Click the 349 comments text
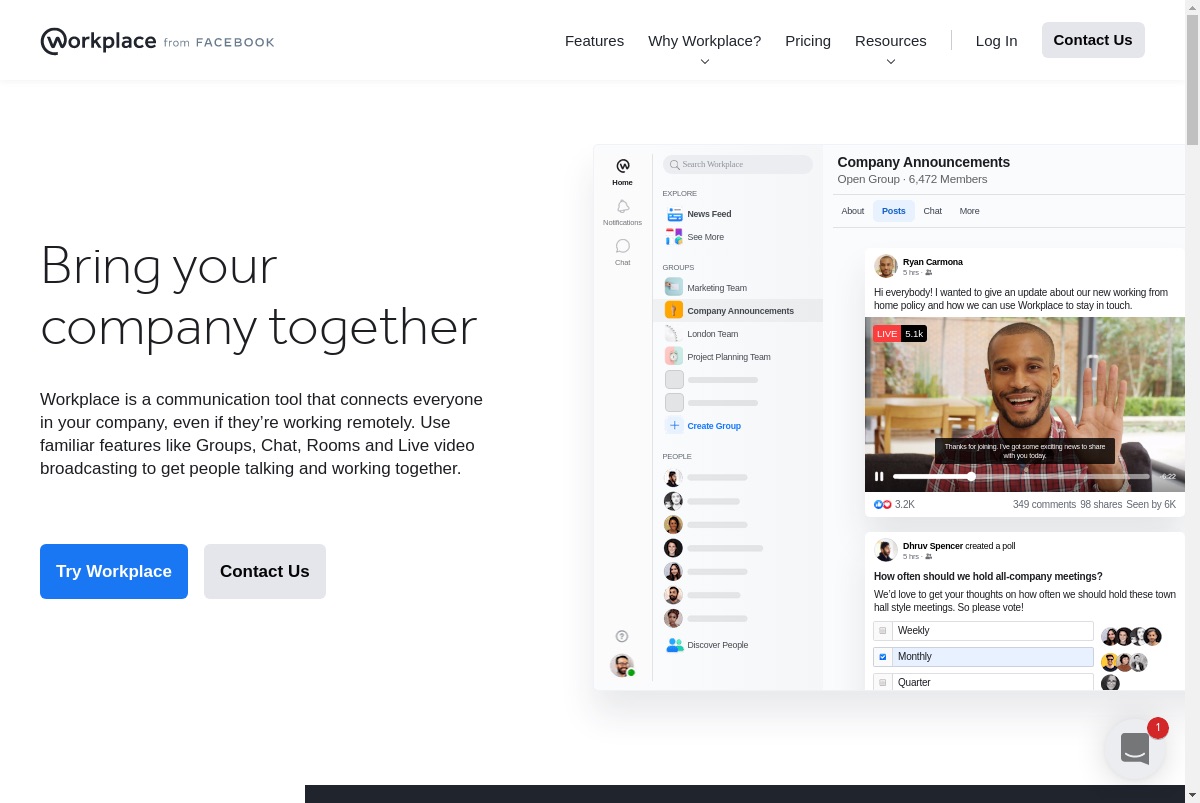 pos(1044,504)
